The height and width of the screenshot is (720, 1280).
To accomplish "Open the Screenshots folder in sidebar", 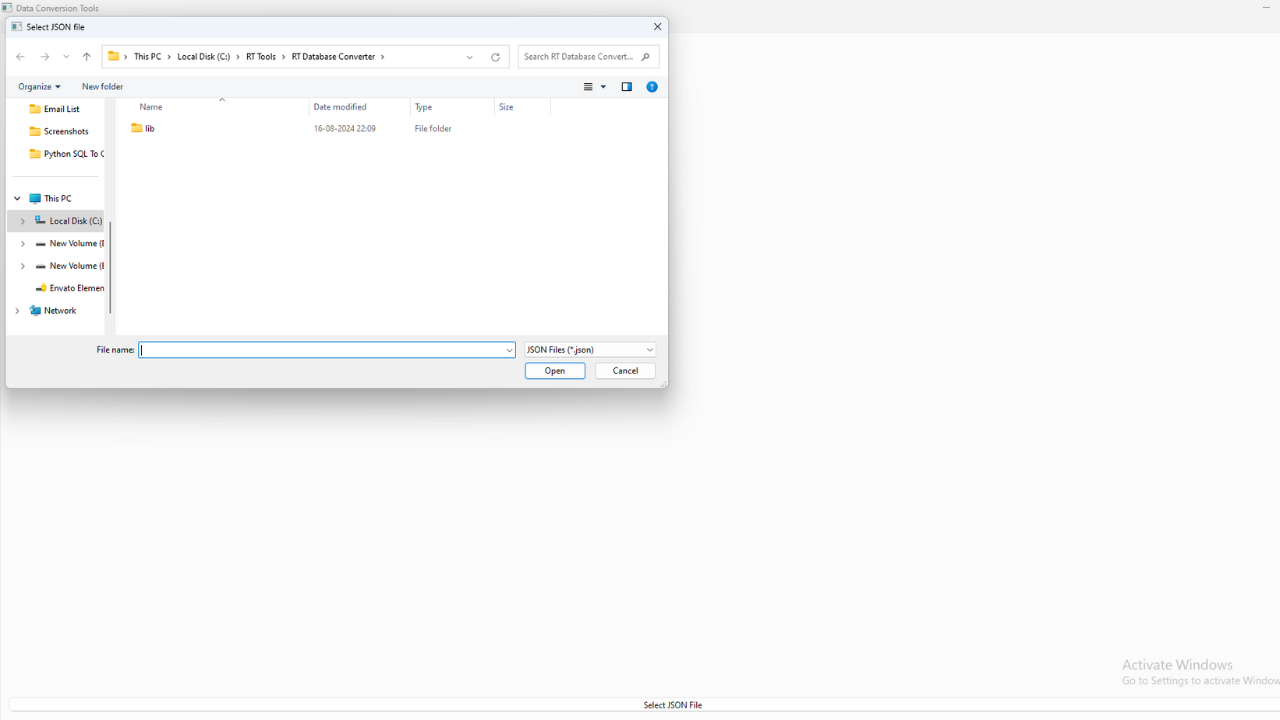I will tap(66, 131).
